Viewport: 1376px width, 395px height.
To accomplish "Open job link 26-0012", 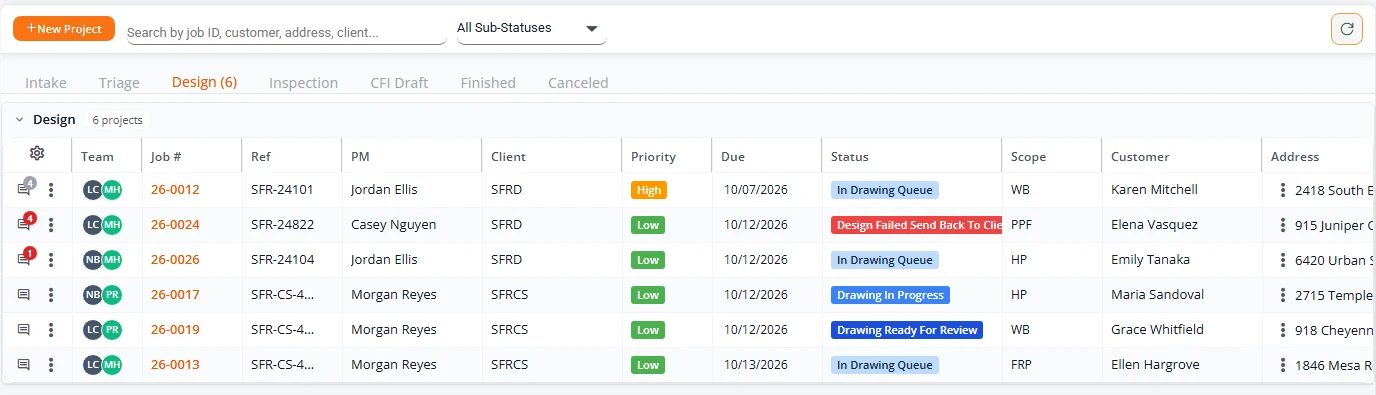I will (175, 190).
